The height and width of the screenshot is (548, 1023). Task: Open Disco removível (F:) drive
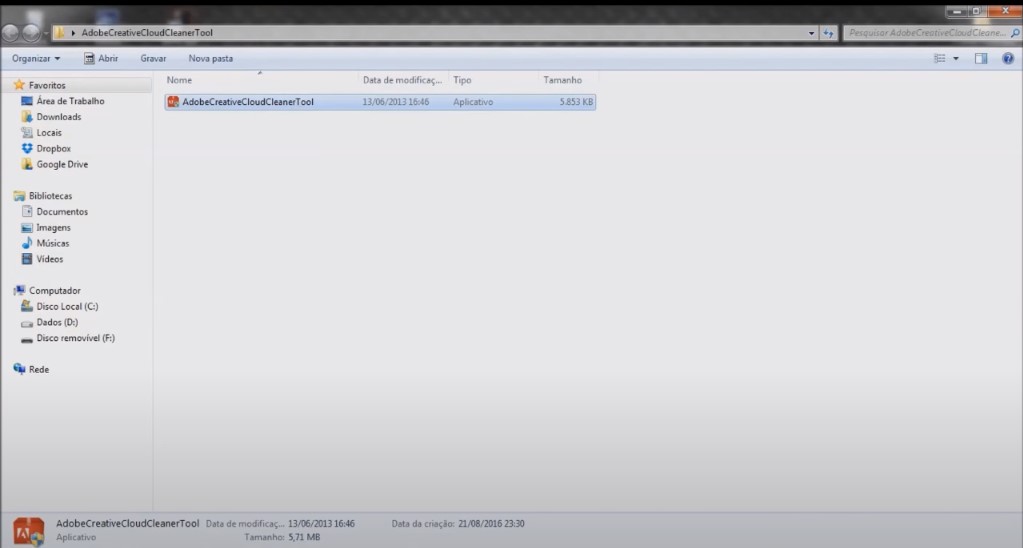coord(76,338)
